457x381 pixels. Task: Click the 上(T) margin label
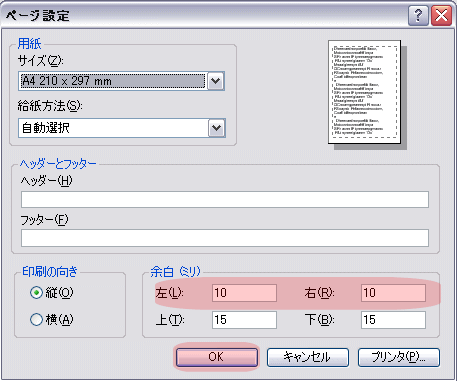tap(170, 320)
